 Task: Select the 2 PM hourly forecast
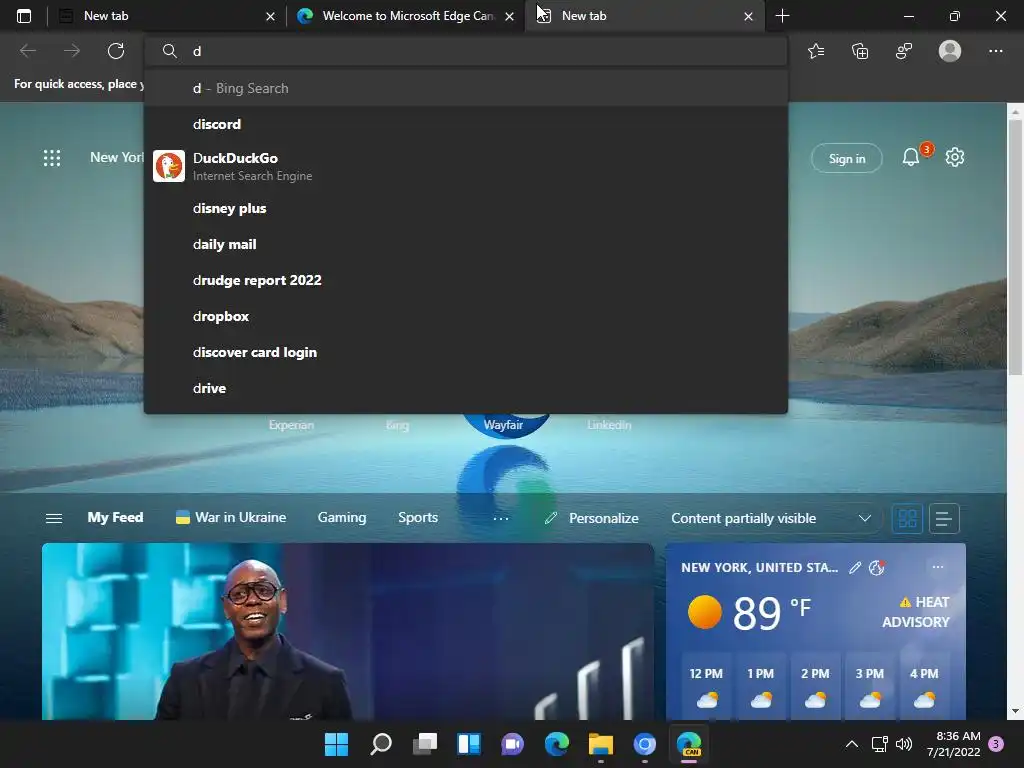[x=815, y=688]
